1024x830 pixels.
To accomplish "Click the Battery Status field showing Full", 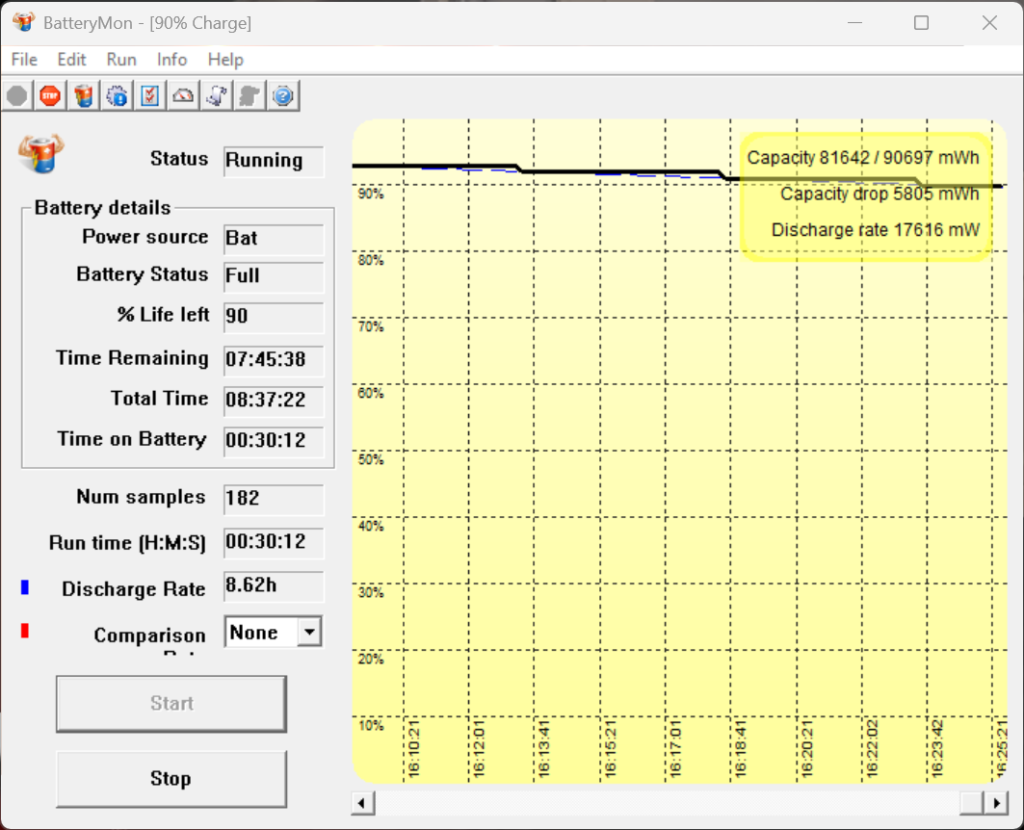I will pyautogui.click(x=274, y=277).
